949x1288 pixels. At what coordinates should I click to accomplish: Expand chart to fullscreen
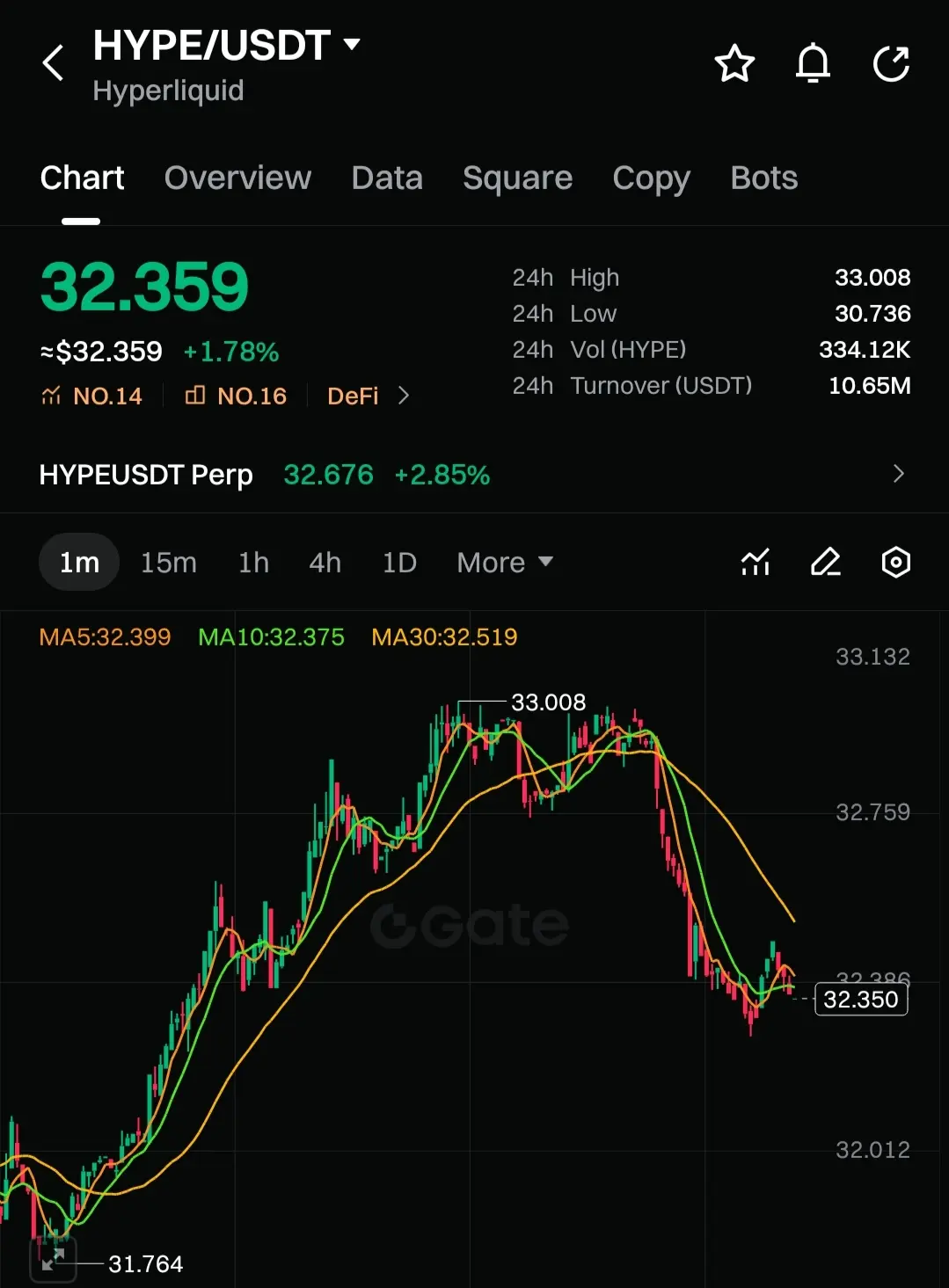tap(53, 1260)
